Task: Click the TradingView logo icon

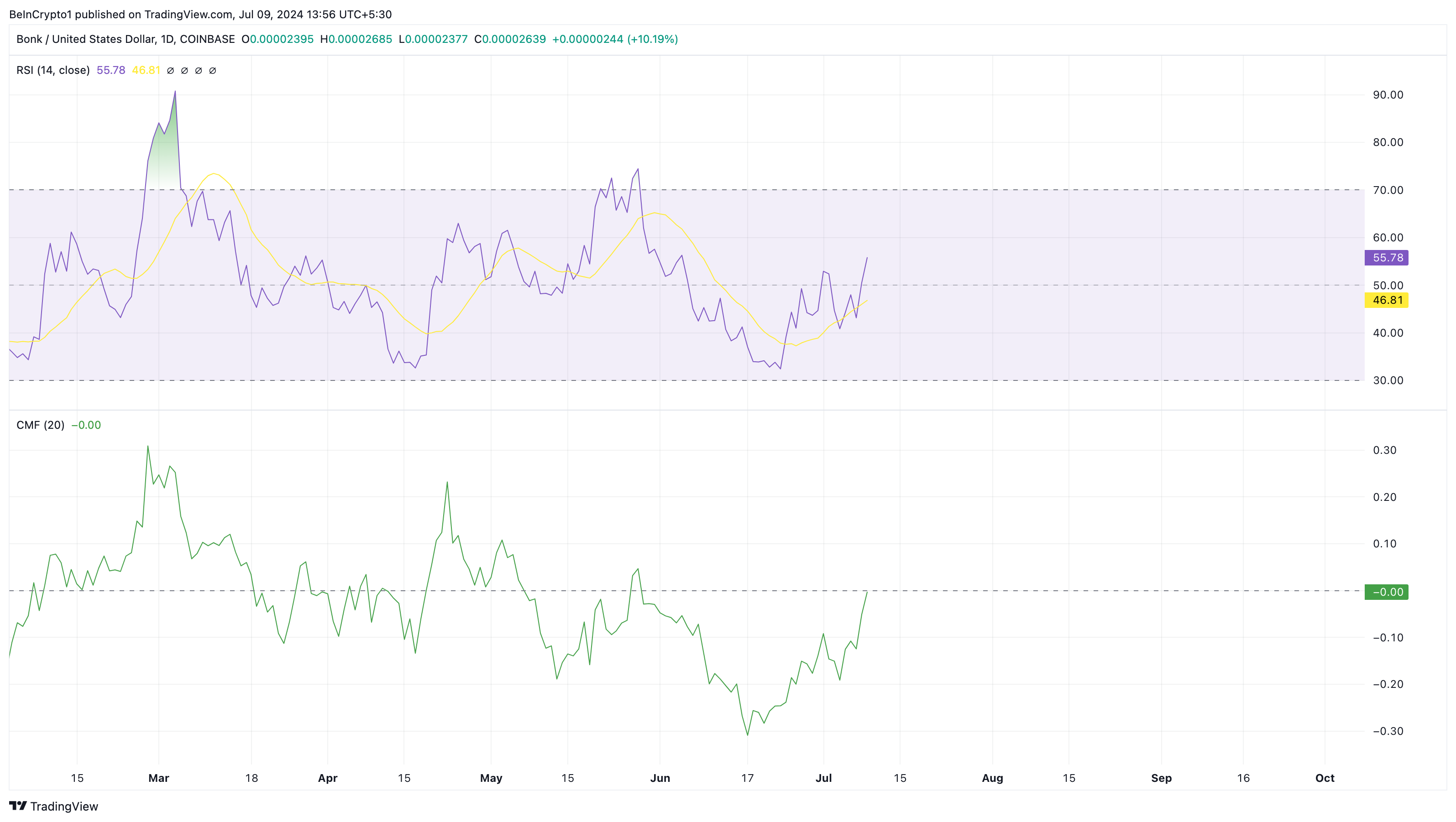Action: [x=17, y=806]
